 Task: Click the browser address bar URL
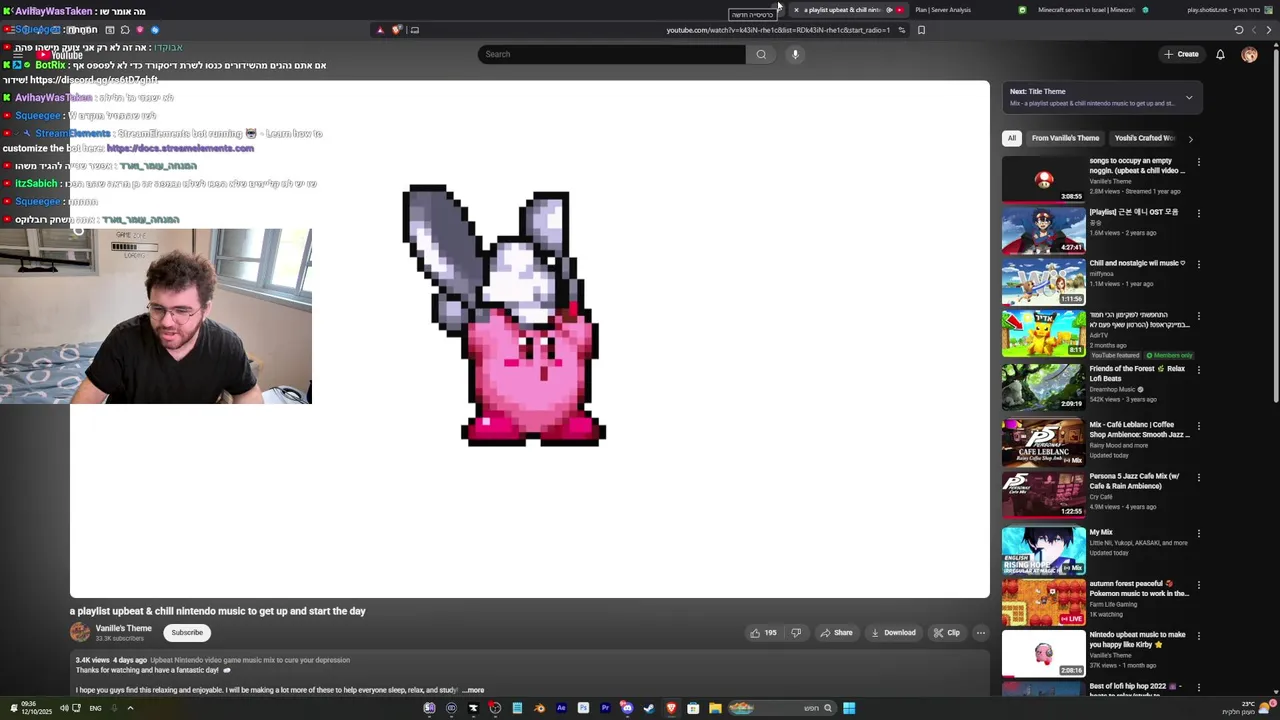tap(778, 30)
